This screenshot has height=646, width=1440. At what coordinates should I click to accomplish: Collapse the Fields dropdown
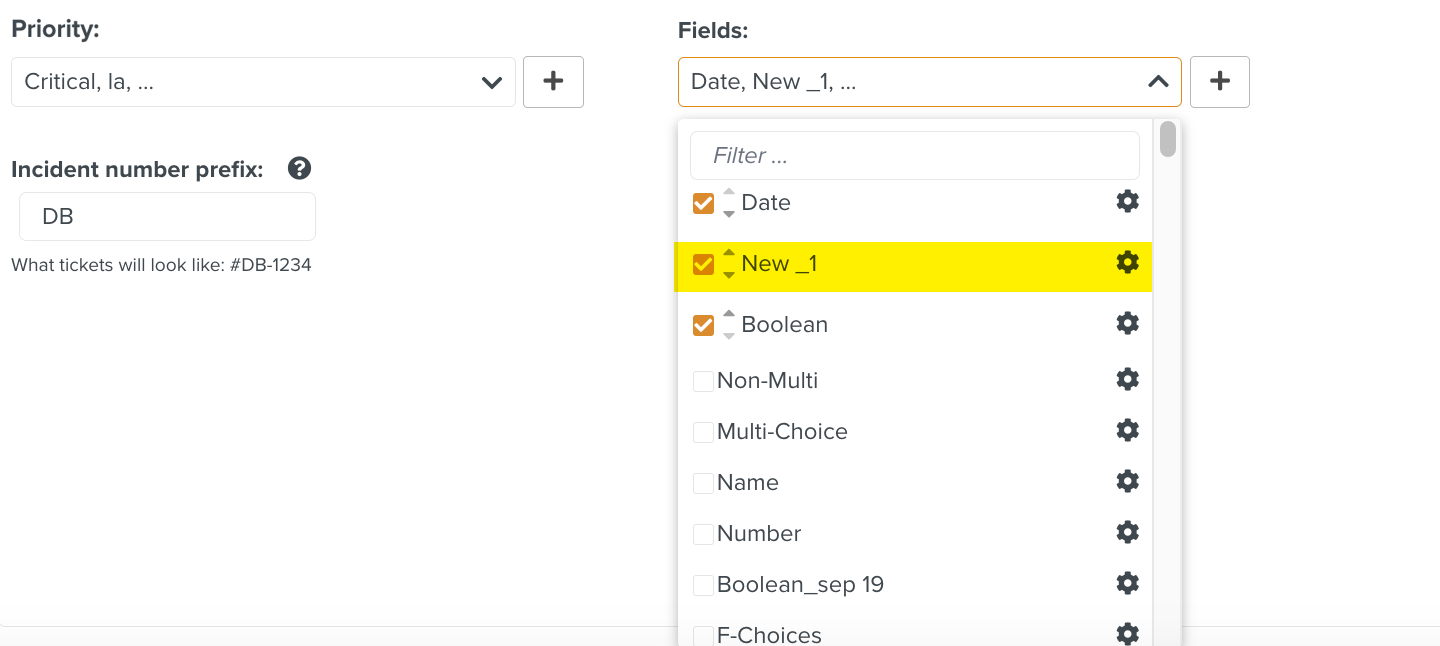coord(1157,82)
